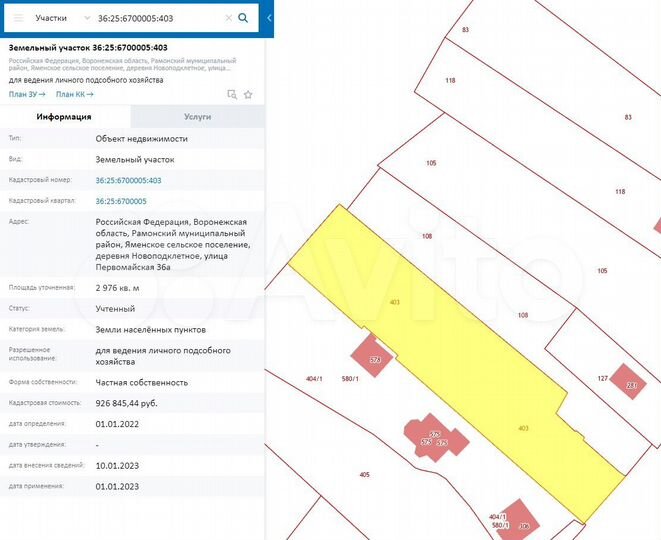Switch to the Услуги tab
Viewport: 661px width, 540px height.
[x=198, y=117]
